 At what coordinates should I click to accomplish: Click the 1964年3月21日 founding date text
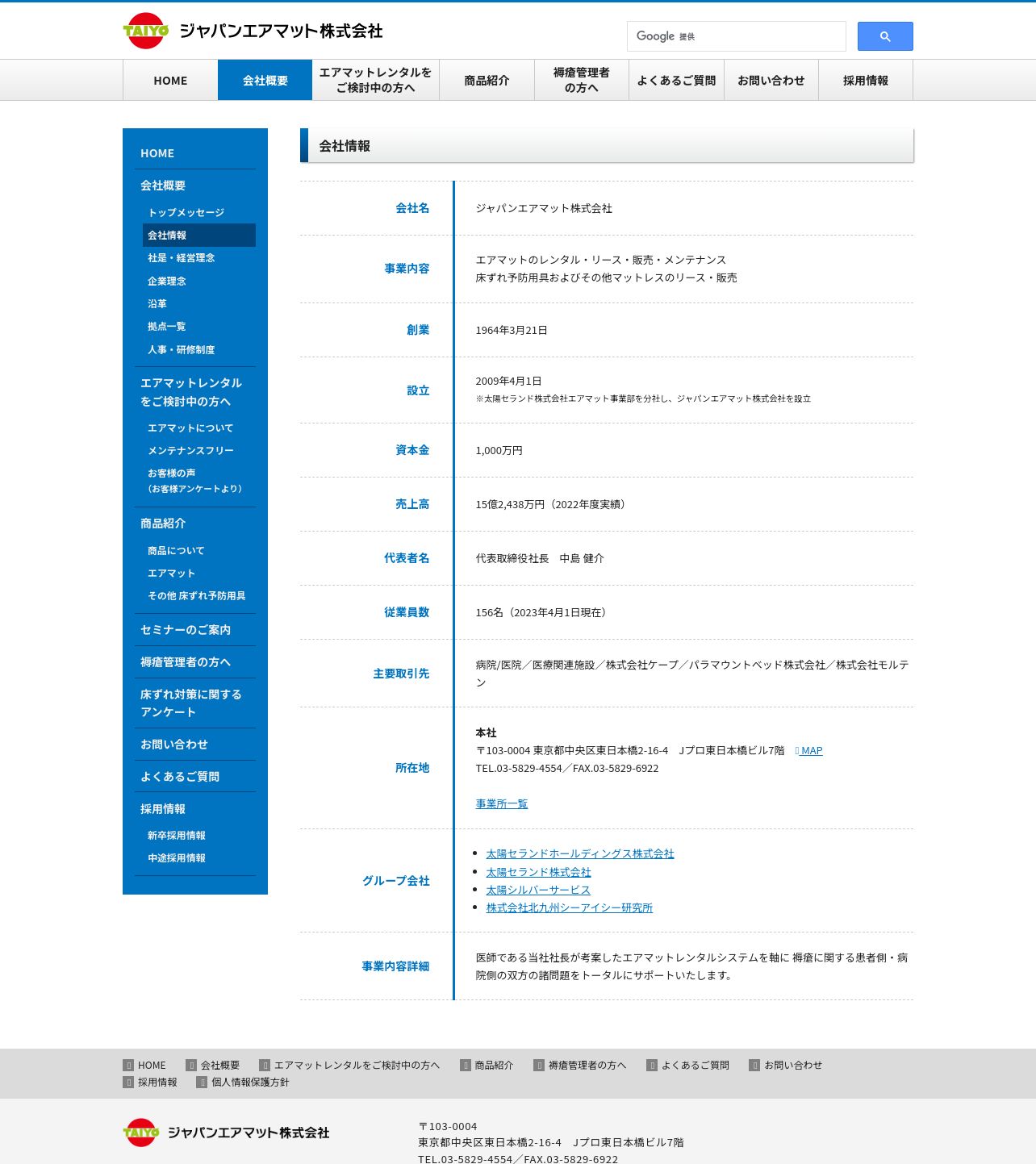tap(512, 330)
